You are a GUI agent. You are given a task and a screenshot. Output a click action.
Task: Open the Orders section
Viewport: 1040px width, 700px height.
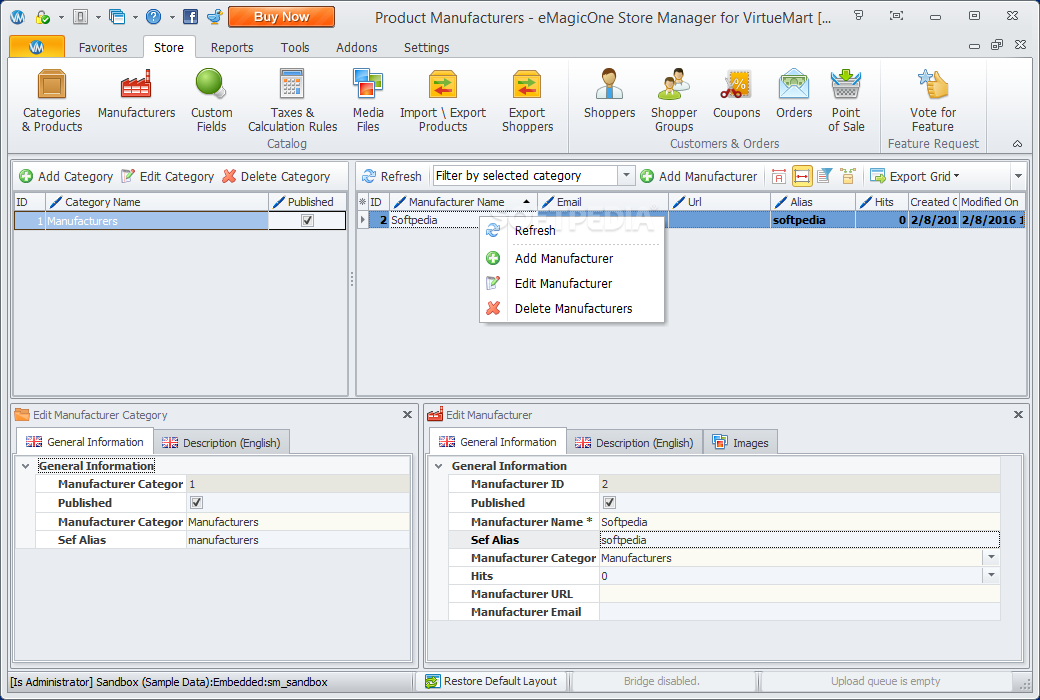(x=794, y=94)
